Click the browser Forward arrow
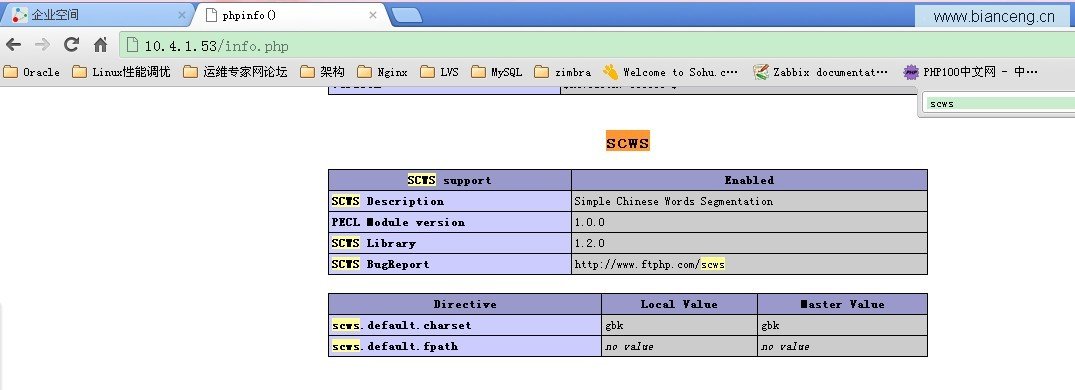 pyautogui.click(x=43, y=45)
